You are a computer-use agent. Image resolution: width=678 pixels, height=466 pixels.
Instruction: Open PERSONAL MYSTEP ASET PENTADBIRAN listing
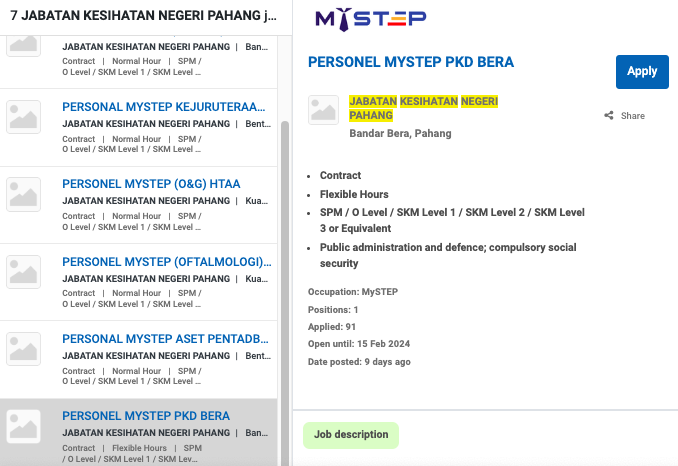166,339
